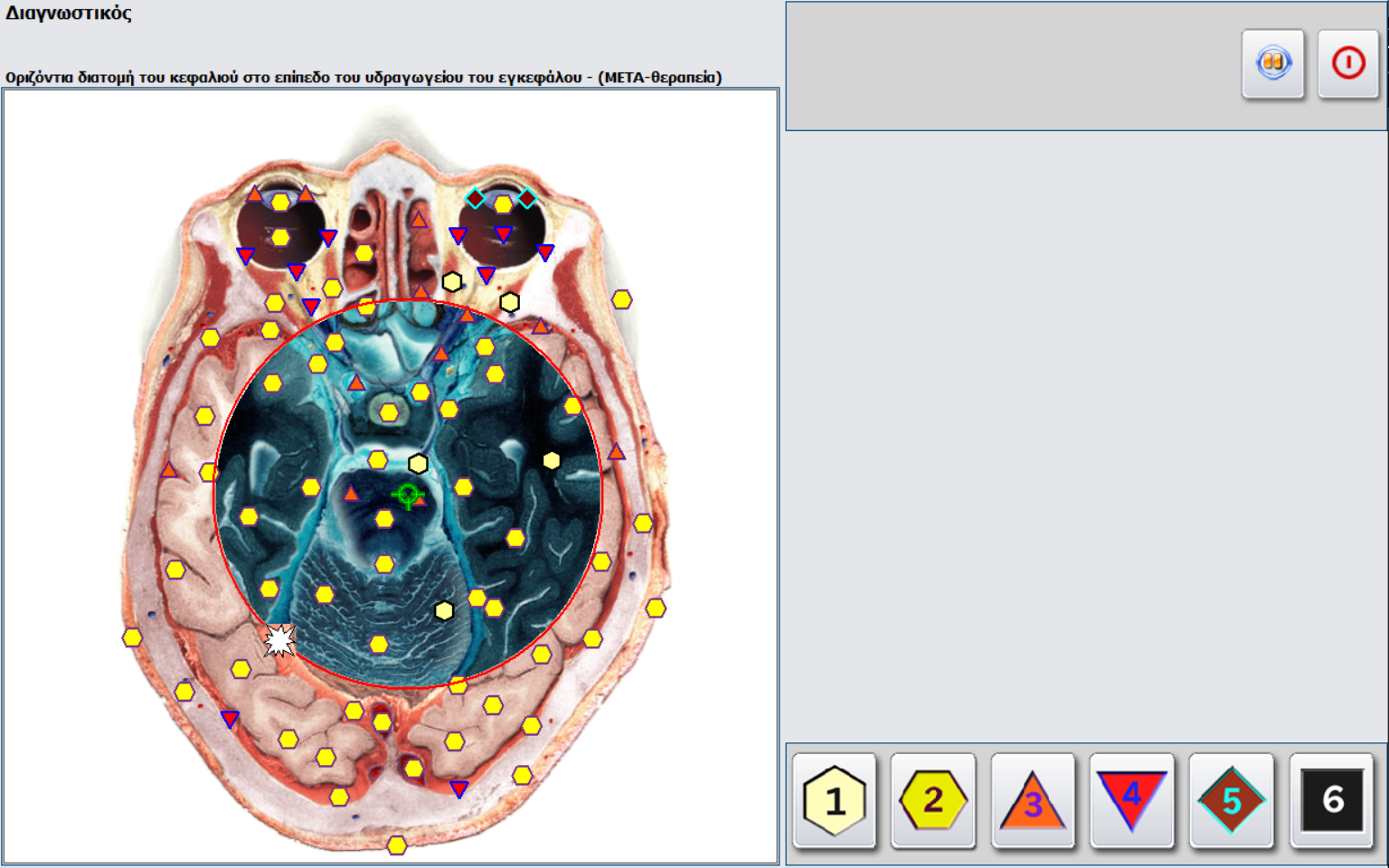The height and width of the screenshot is (868, 1389).
Task: Select the brown diamond level 5 legend button
Action: (x=1232, y=800)
